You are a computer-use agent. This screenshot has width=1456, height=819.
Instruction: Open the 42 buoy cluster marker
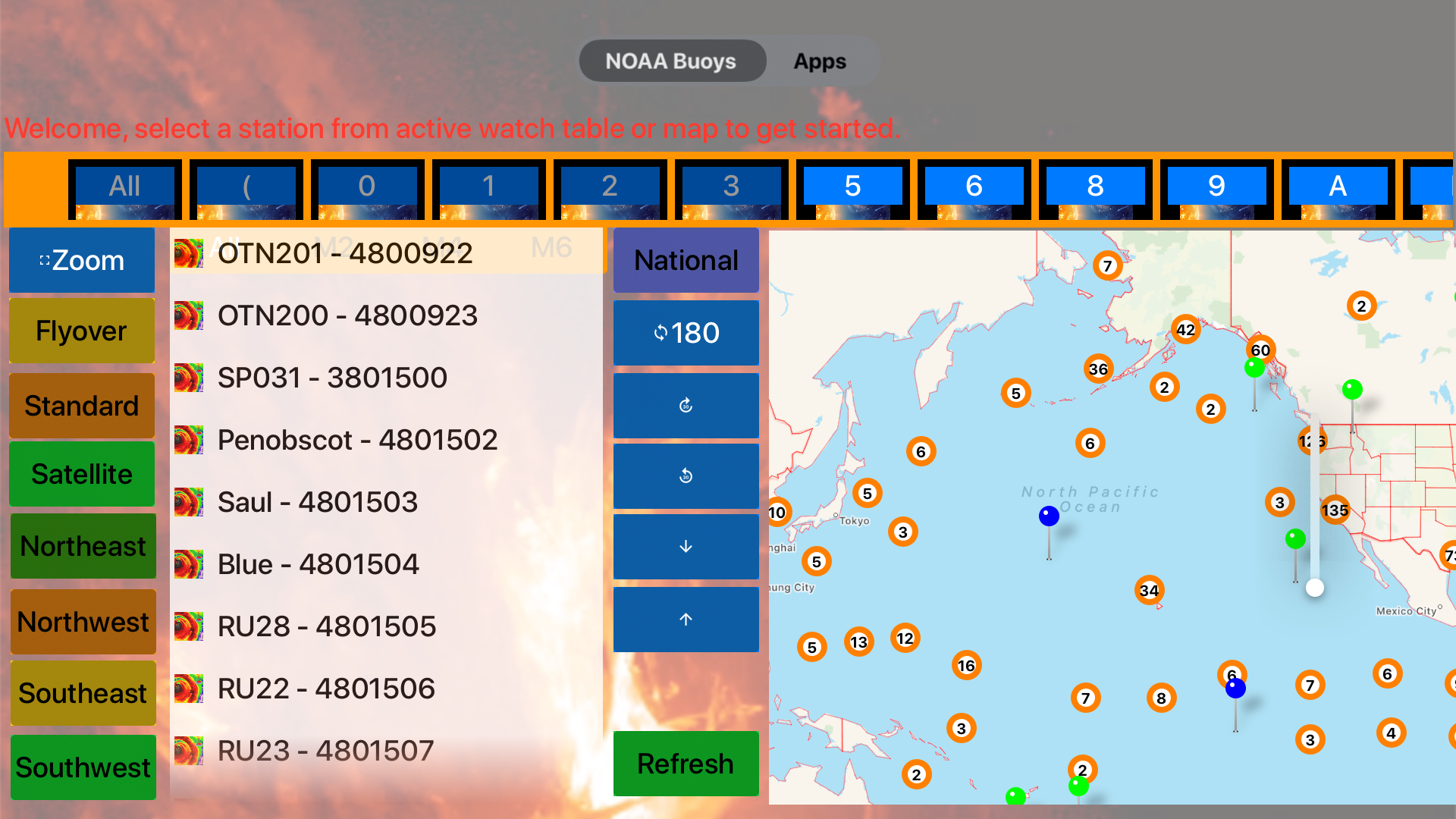point(1185,330)
